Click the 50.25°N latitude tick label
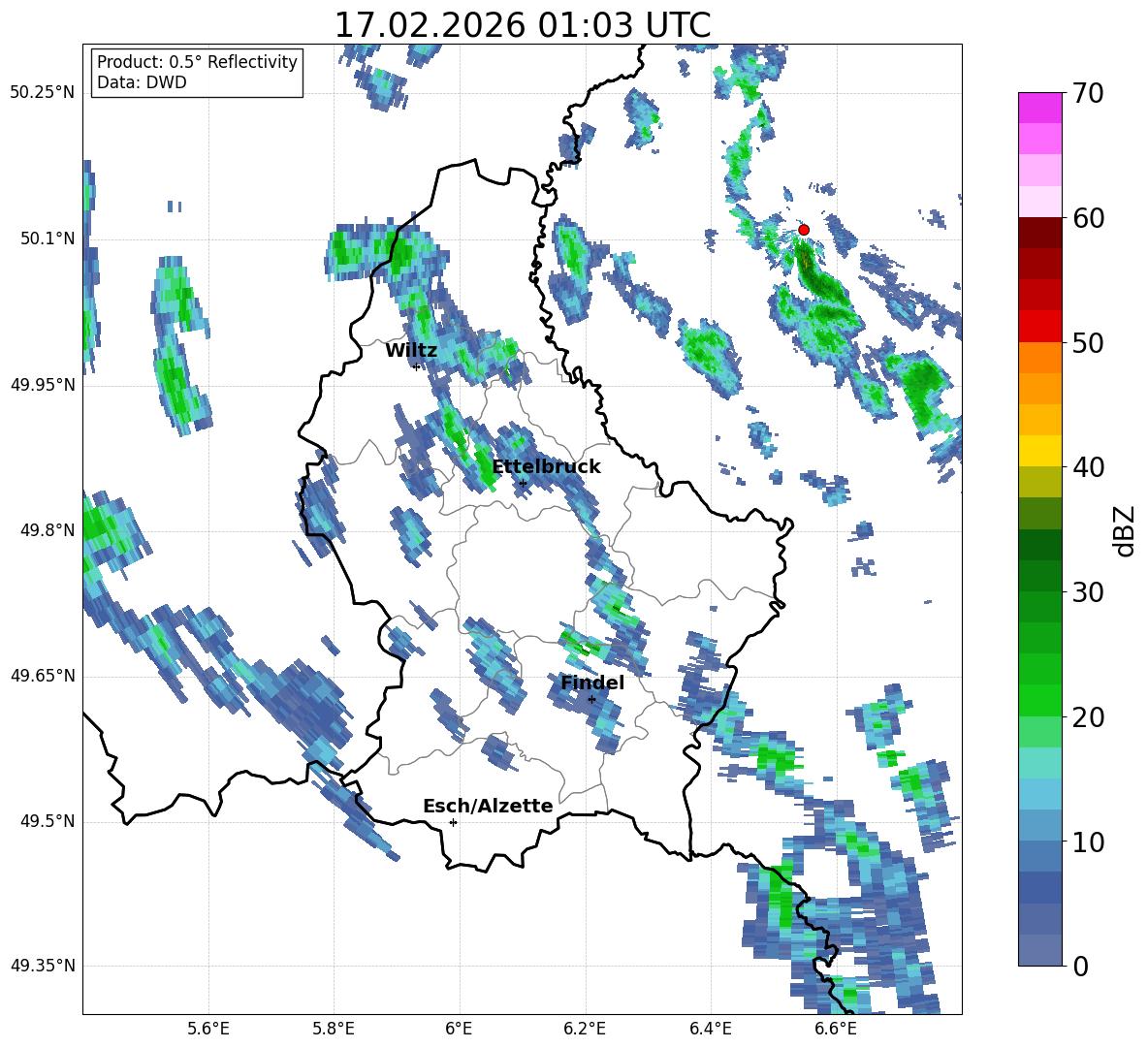1148x1048 pixels. 42,93
